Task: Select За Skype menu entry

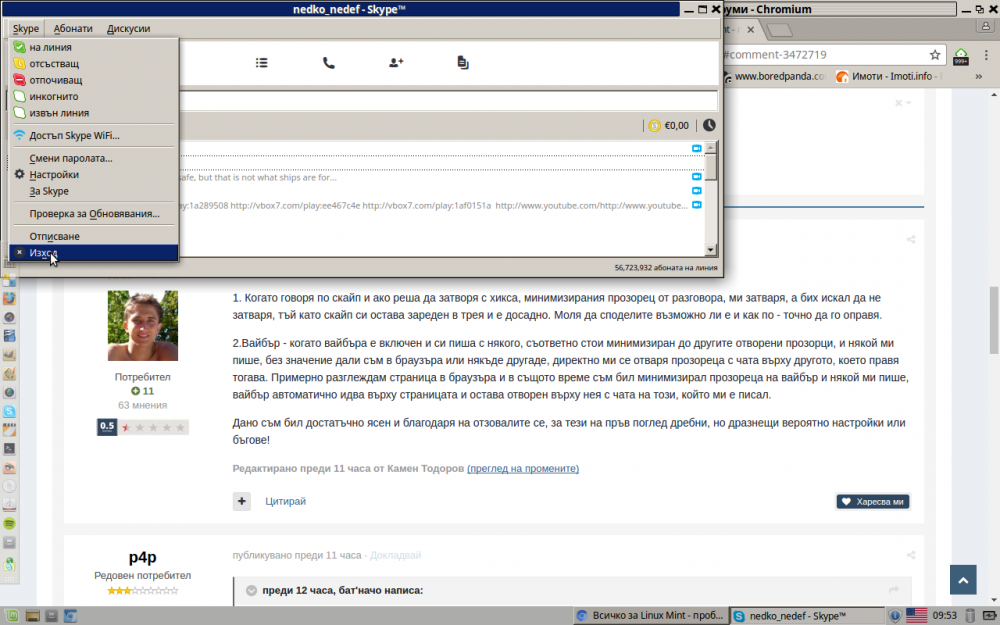Action: (94, 191)
